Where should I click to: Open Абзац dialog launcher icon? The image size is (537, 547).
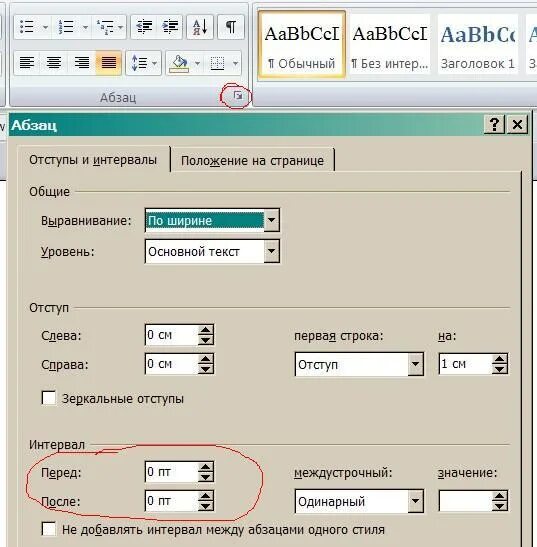tap(238, 96)
